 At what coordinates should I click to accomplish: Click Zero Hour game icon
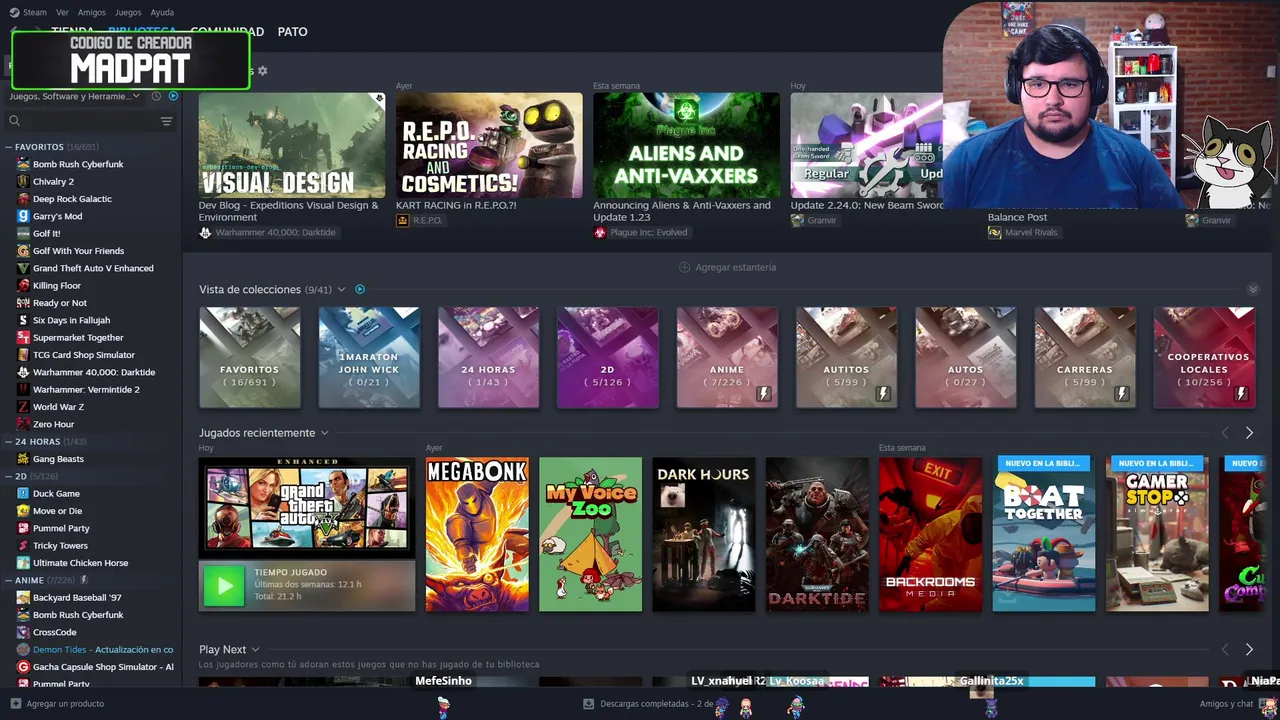click(23, 424)
